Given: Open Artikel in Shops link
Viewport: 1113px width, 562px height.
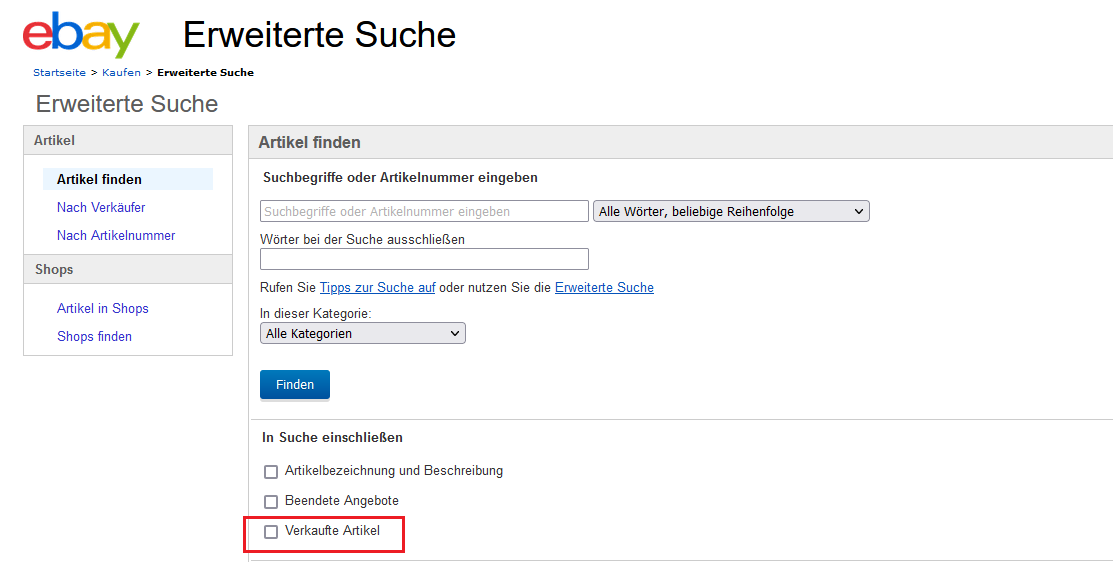Looking at the screenshot, I should pos(102,309).
